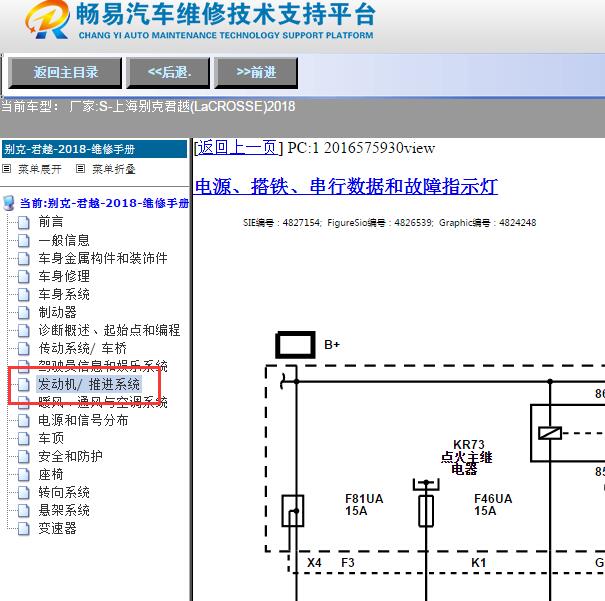Open the 转向系统 section
Image resolution: width=605 pixels, height=601 pixels.
[64, 493]
